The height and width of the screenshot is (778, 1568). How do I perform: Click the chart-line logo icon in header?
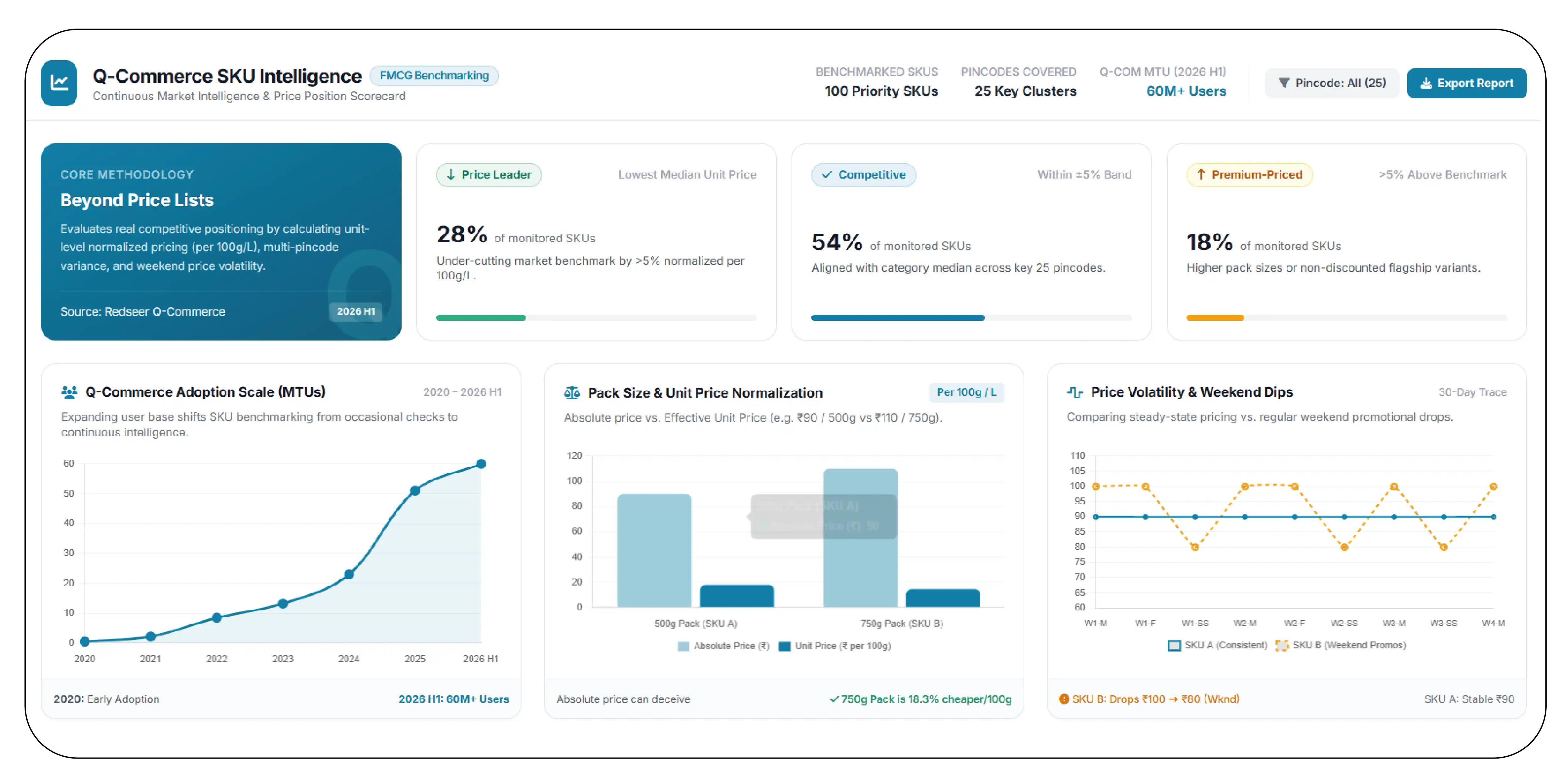tap(59, 83)
